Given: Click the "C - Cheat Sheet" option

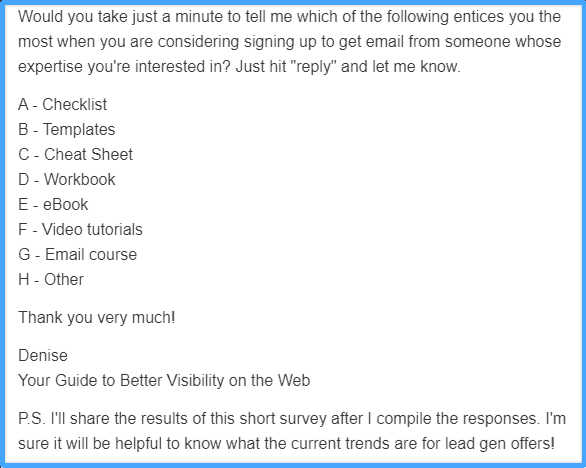Looking at the screenshot, I should [75, 154].
